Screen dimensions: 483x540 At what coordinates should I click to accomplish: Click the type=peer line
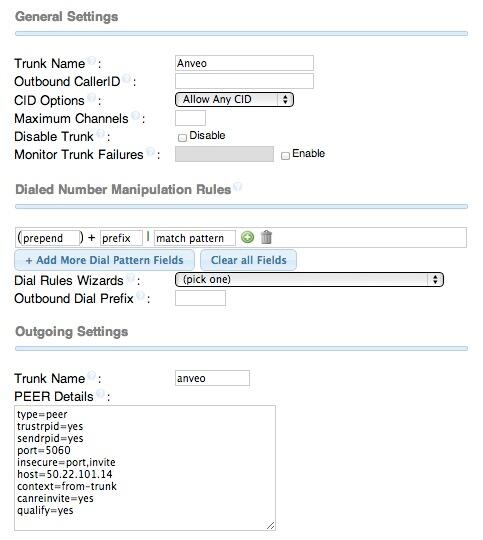coord(42,414)
